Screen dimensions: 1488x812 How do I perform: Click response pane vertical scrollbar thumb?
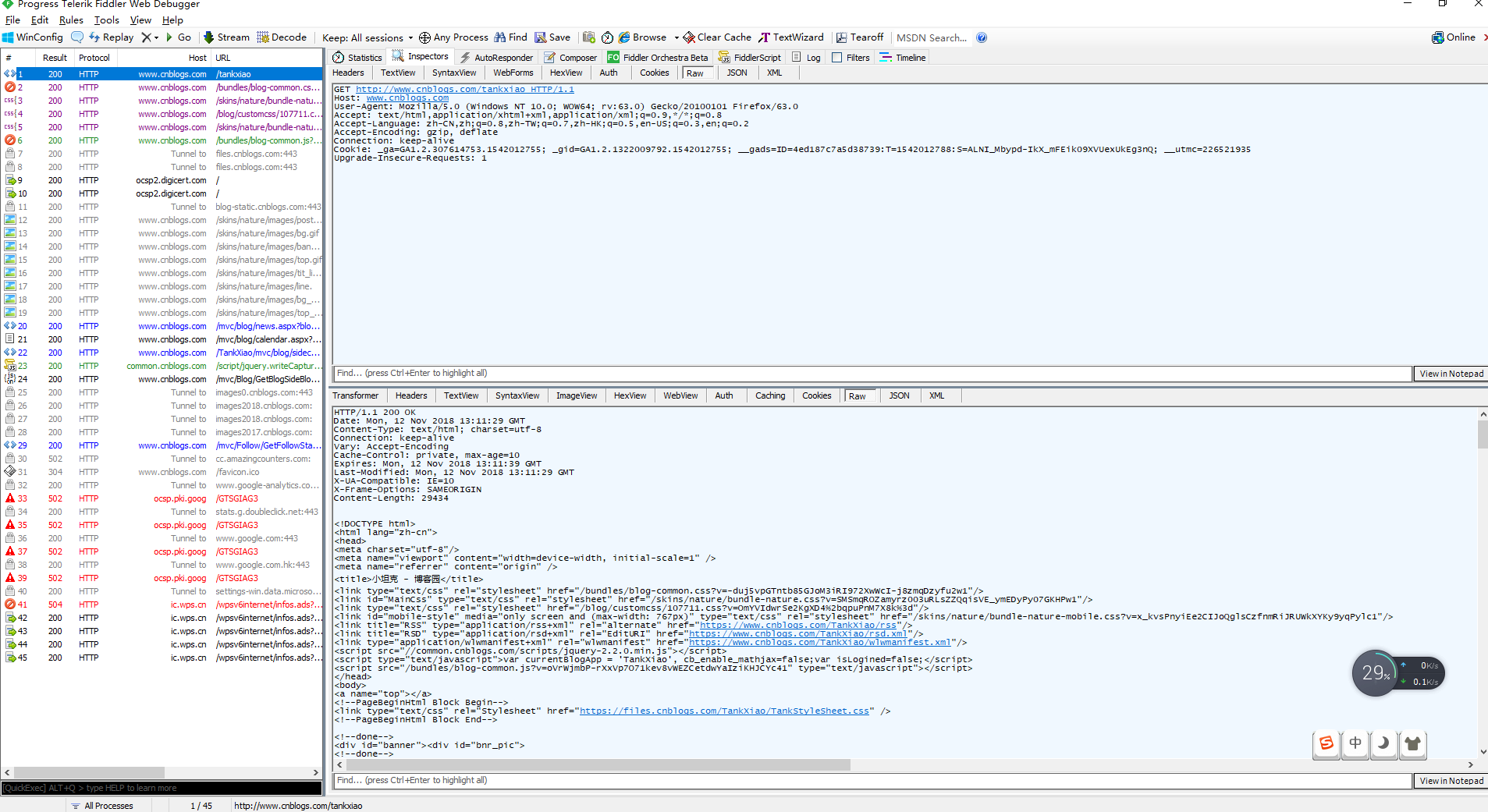[1483, 434]
